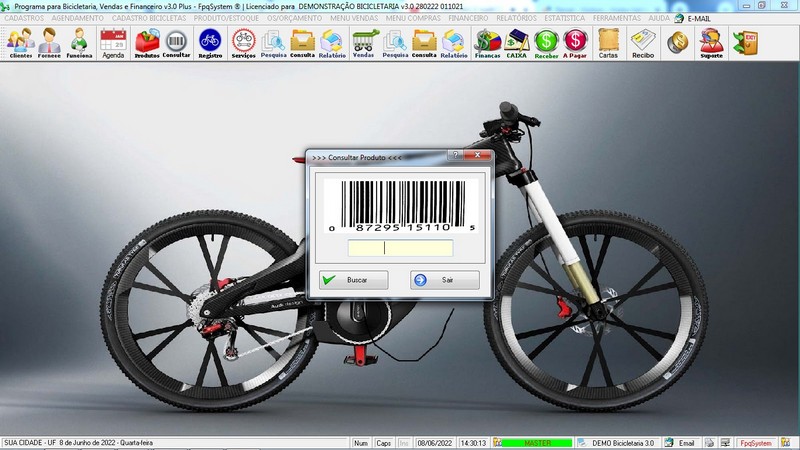Click Consulta icon left of Finanças group
800x450 pixels.
click(x=424, y=43)
